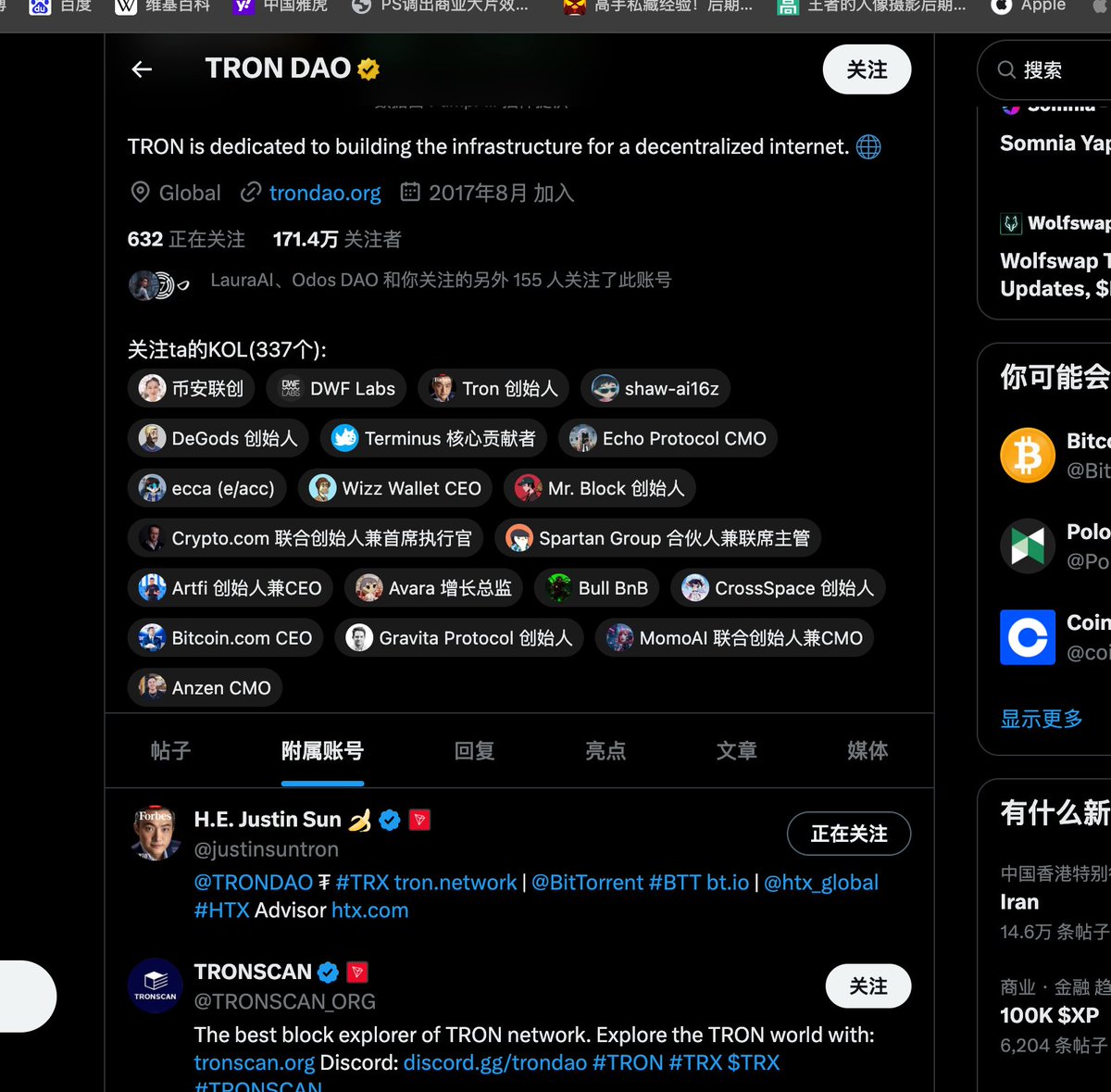Open the tron.network link in Justin Sun's bio
This screenshot has height=1092, width=1111.
click(x=456, y=883)
